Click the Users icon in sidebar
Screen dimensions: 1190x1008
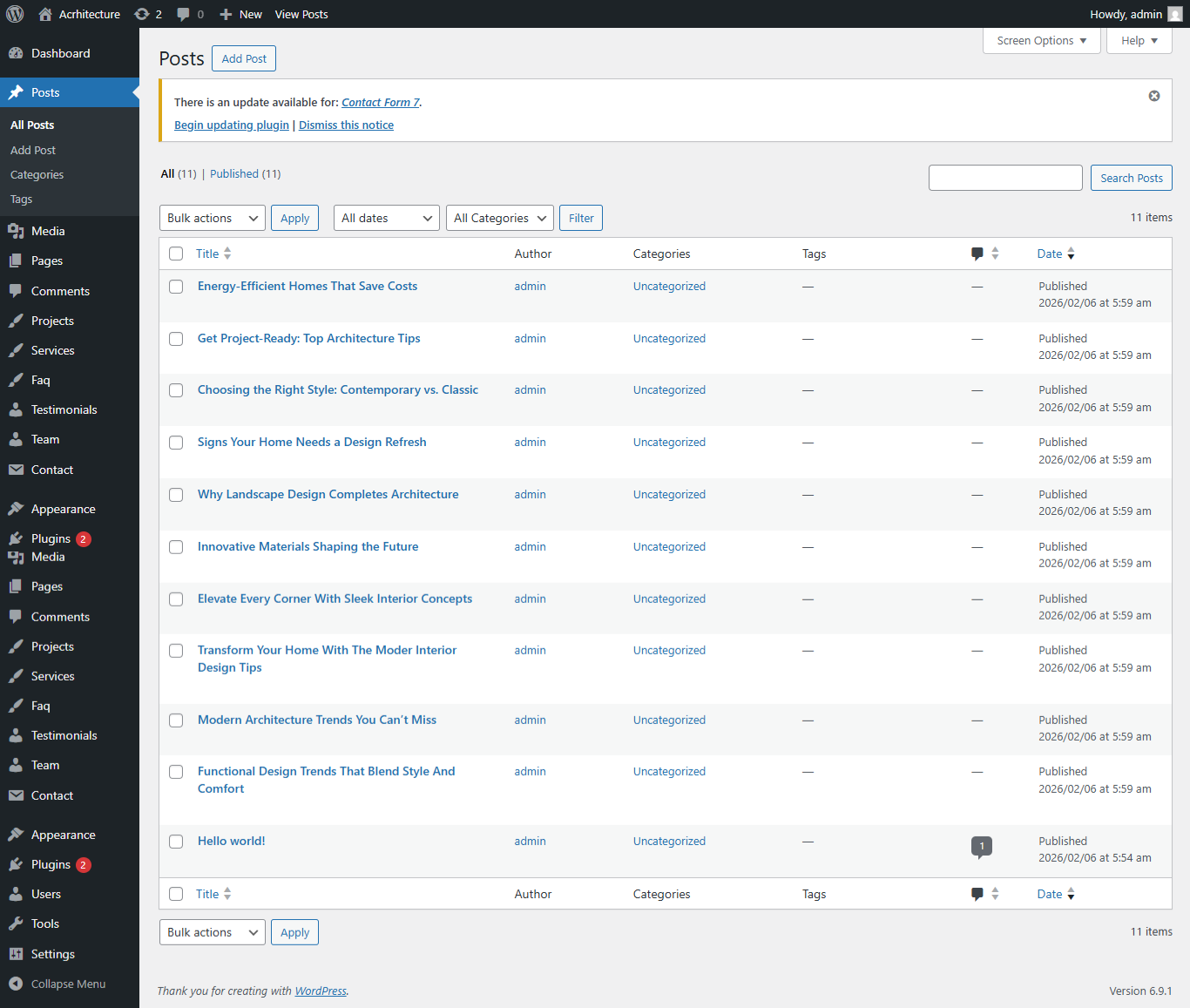(x=16, y=894)
